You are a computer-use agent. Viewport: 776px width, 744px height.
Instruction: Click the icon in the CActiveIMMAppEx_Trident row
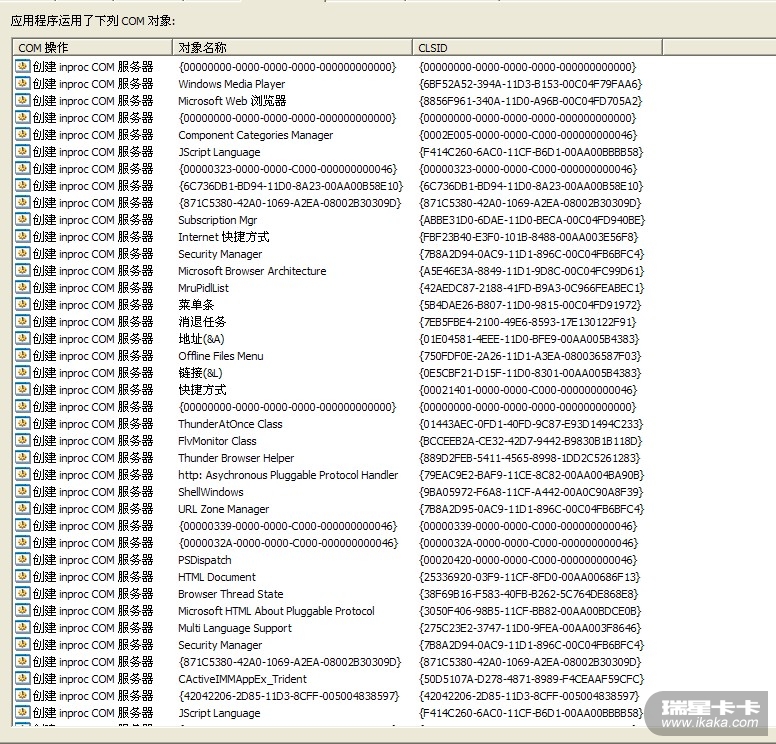coord(23,678)
